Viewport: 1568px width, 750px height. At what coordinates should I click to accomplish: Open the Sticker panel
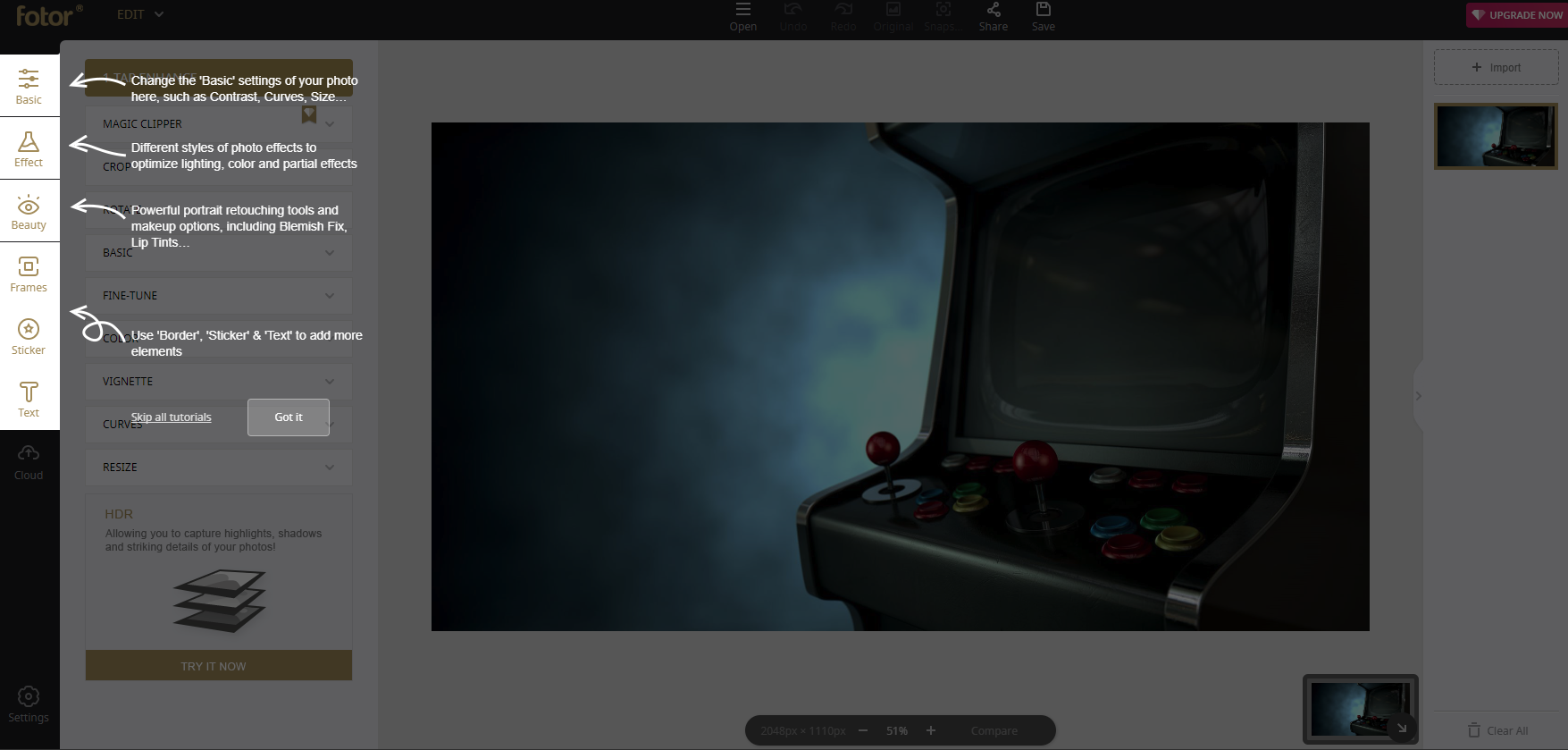click(29, 336)
